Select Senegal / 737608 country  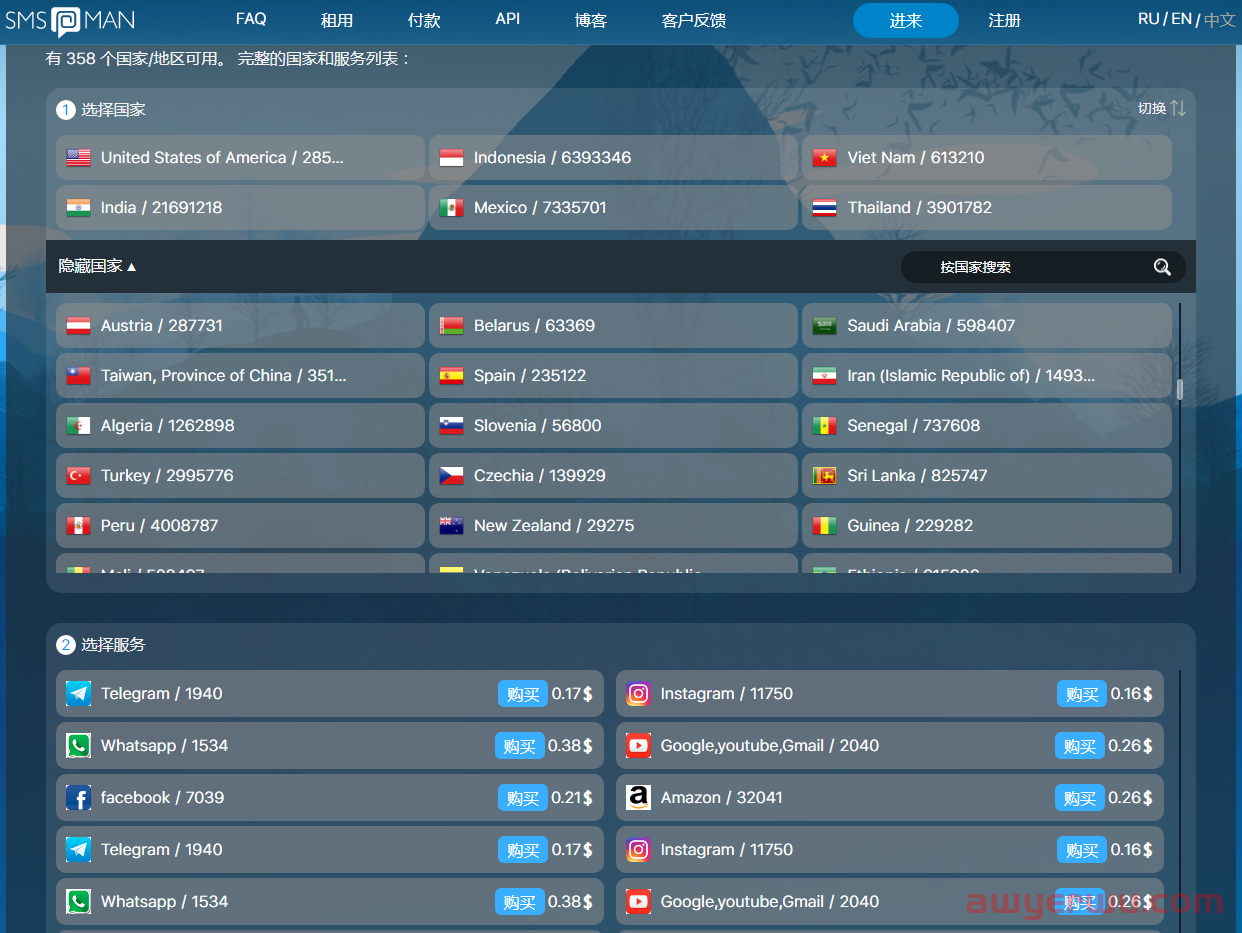[x=986, y=426]
